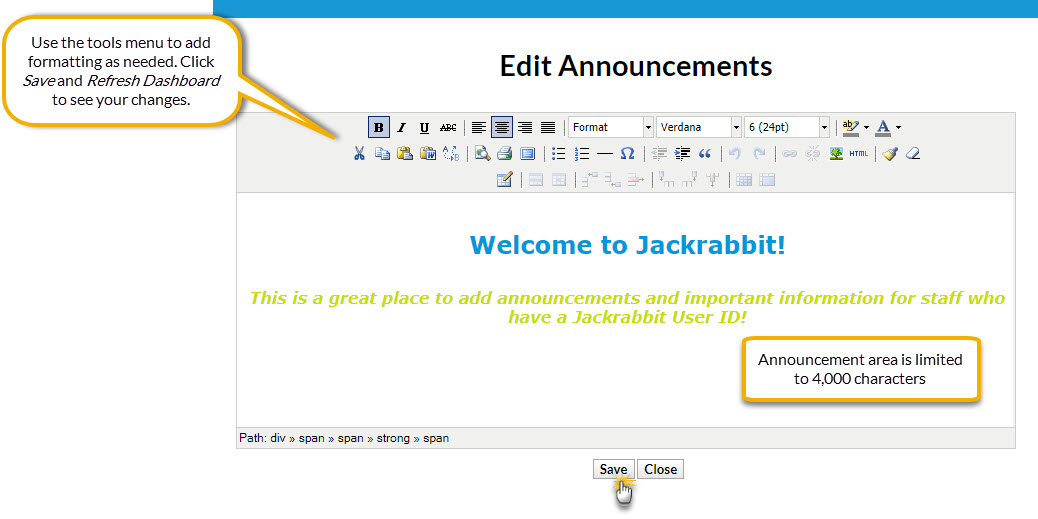1038x519 pixels.
Task: Click table cell properties icon
Action: 559,179
